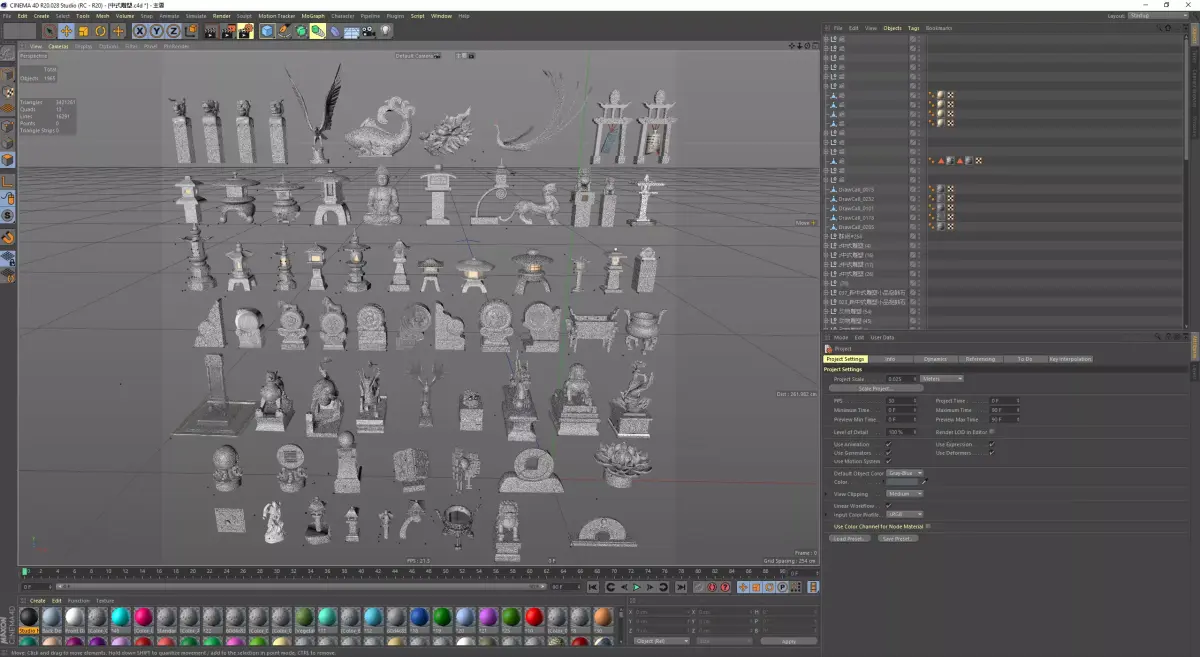The image size is (1200, 657).
Task: Toggle Use Generators checkbox
Action: (888, 453)
